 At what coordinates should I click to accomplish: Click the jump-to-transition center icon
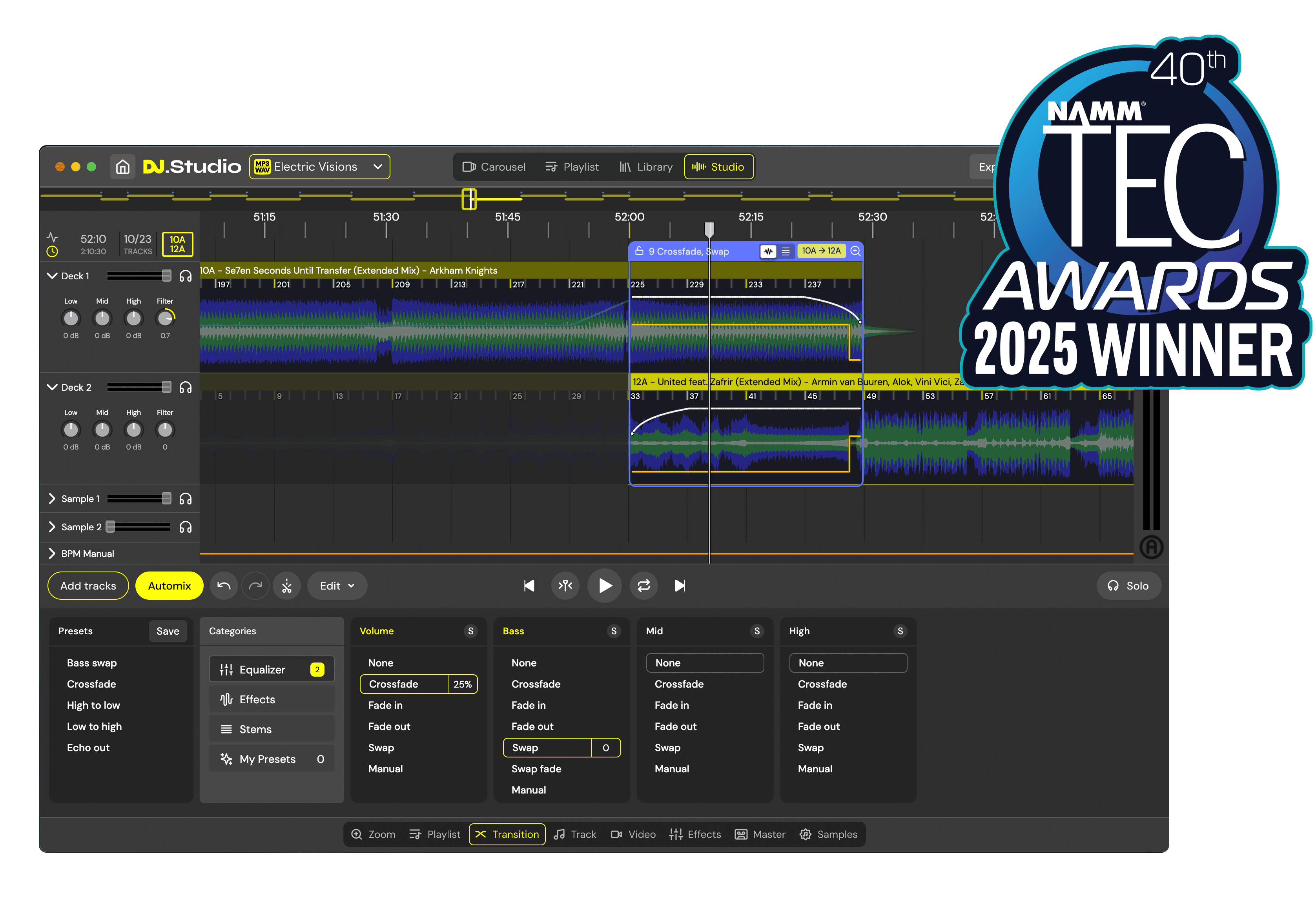pos(566,586)
